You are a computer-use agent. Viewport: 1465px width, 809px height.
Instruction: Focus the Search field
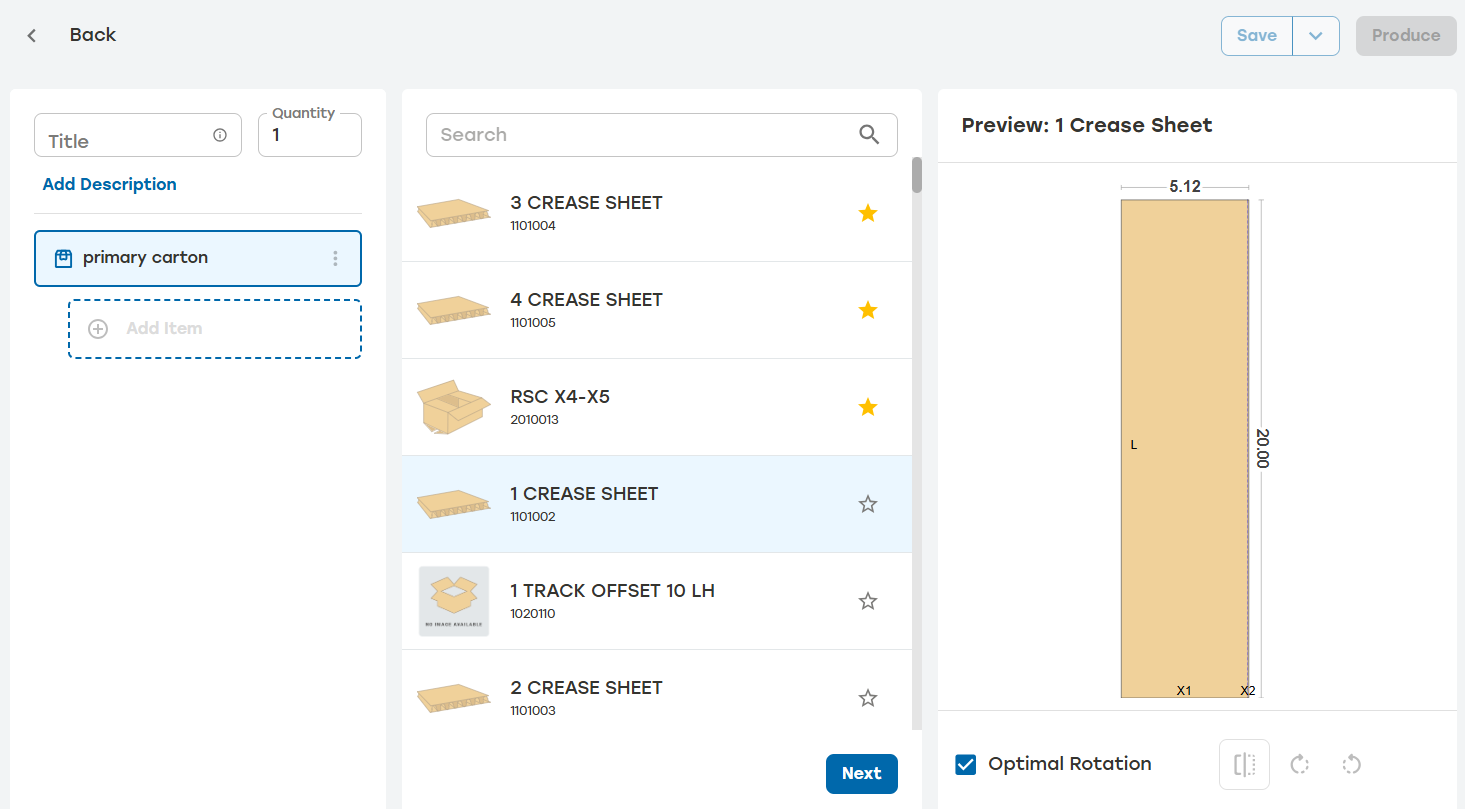click(662, 135)
